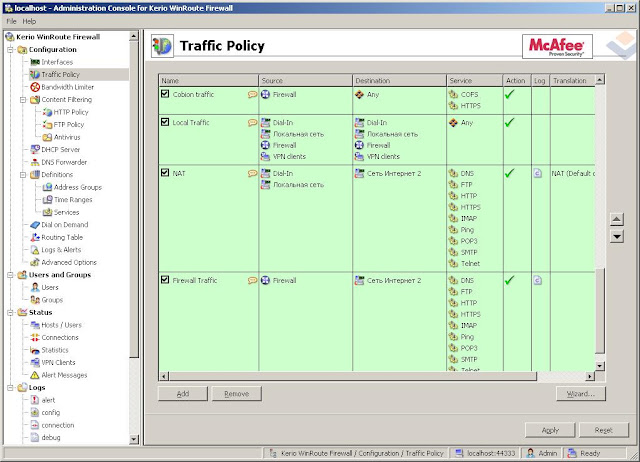Click the NAT rule log icon
640x462 pixels.
coord(538,173)
